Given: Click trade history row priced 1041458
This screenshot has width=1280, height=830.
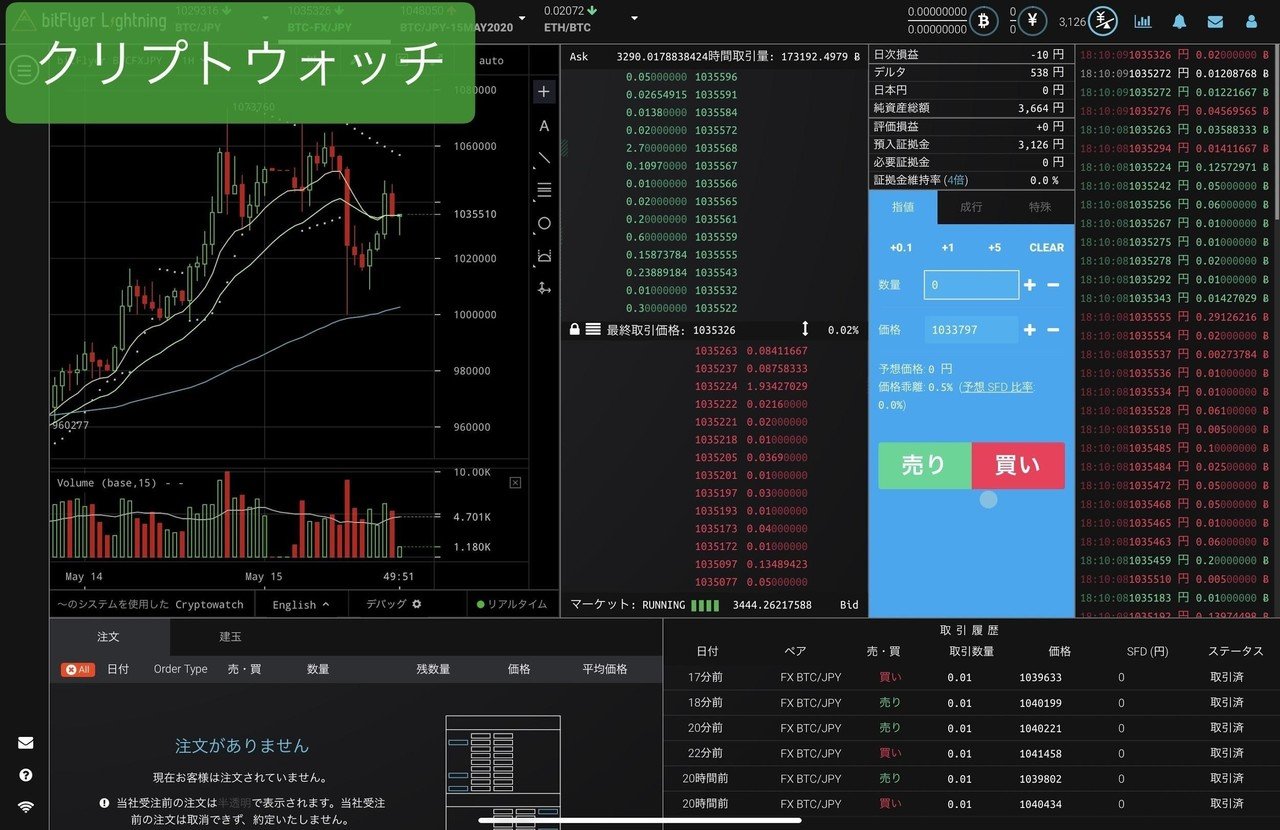Looking at the screenshot, I should (971, 753).
